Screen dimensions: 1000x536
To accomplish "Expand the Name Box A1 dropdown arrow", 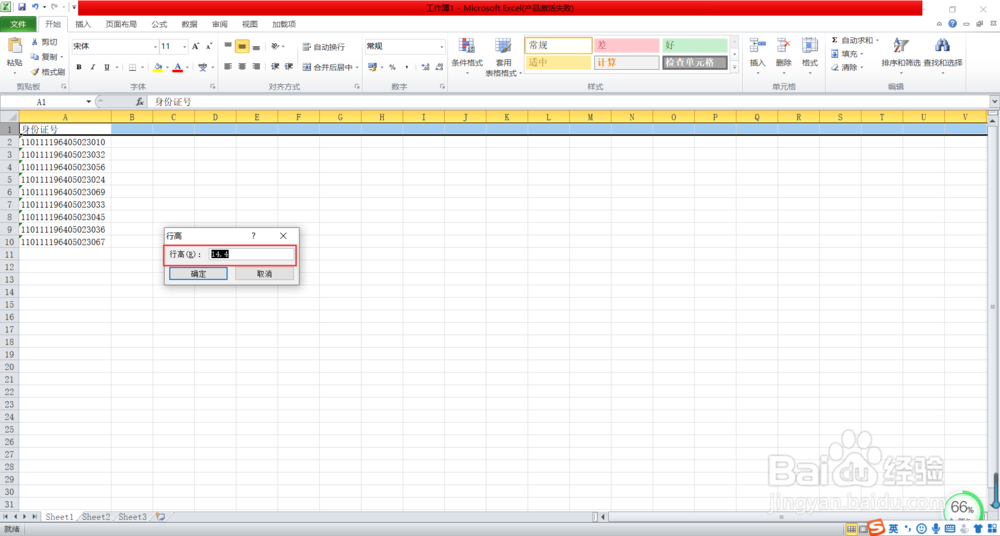I will pyautogui.click(x=89, y=101).
